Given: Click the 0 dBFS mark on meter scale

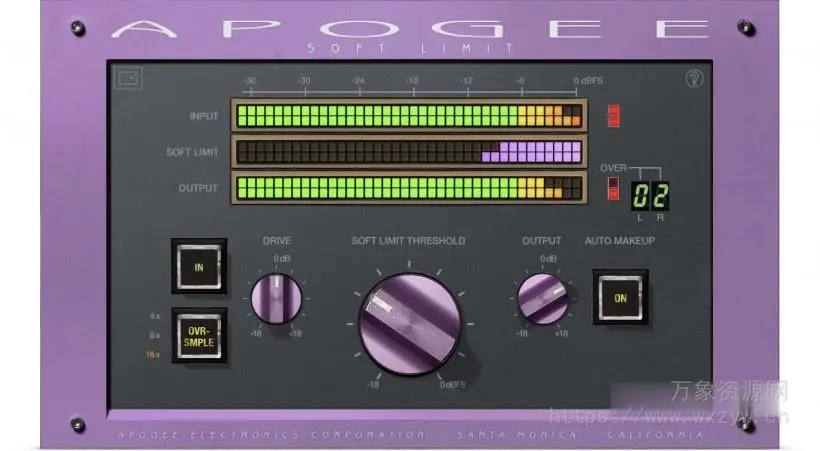Looking at the screenshot, I should 585,80.
